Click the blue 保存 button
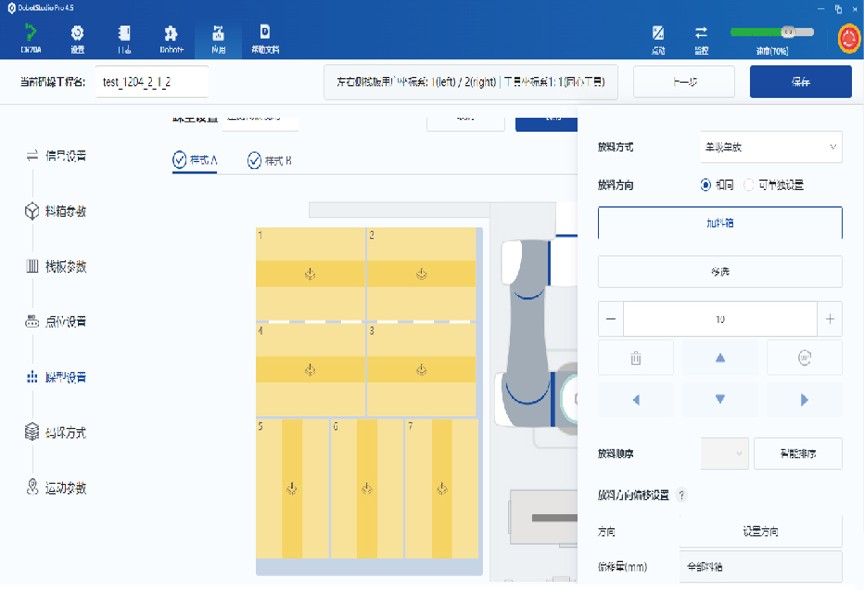Screen dimensions: 864x590 tap(800, 82)
